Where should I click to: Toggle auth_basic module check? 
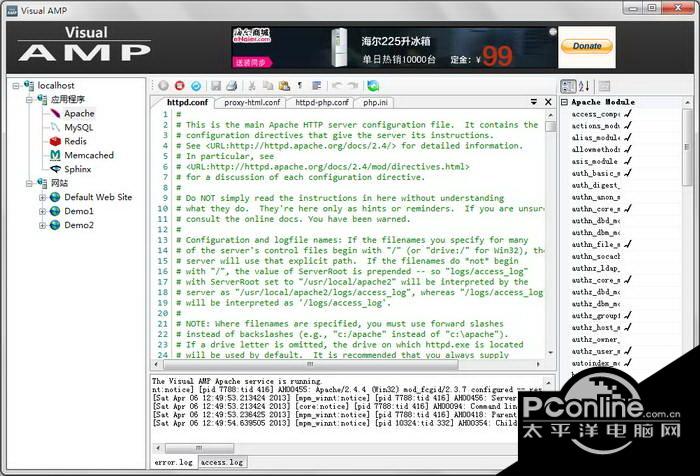628,173
